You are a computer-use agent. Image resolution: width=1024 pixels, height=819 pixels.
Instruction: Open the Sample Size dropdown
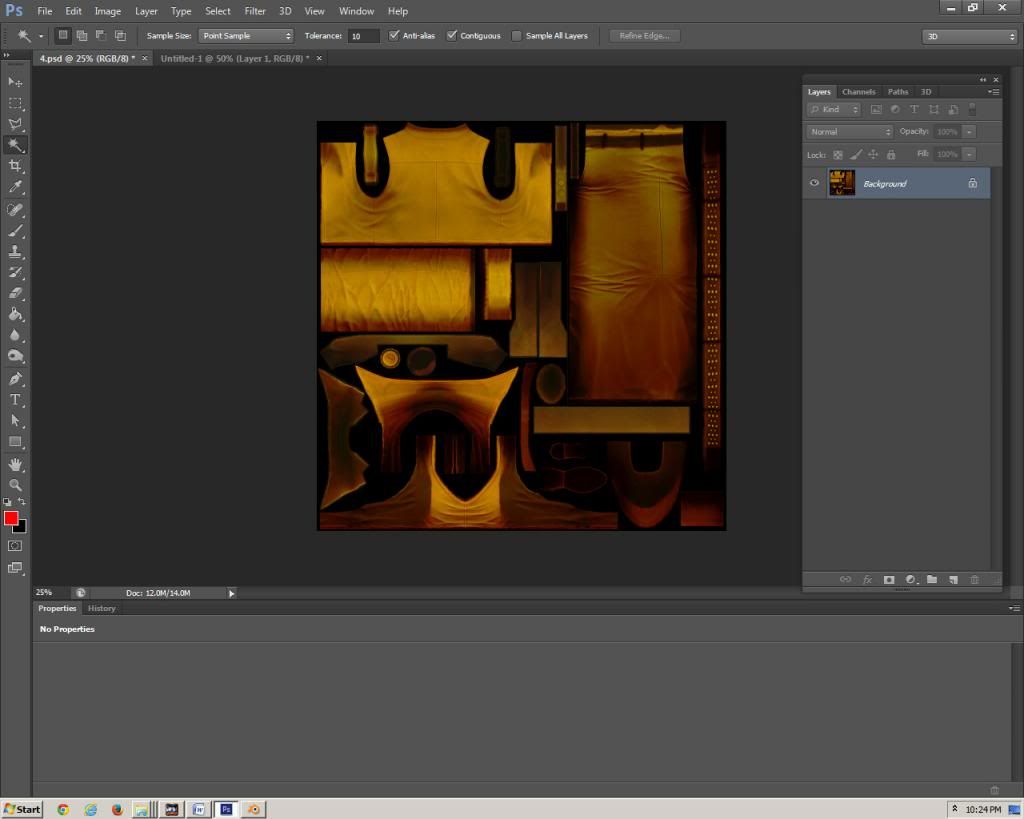tap(246, 36)
